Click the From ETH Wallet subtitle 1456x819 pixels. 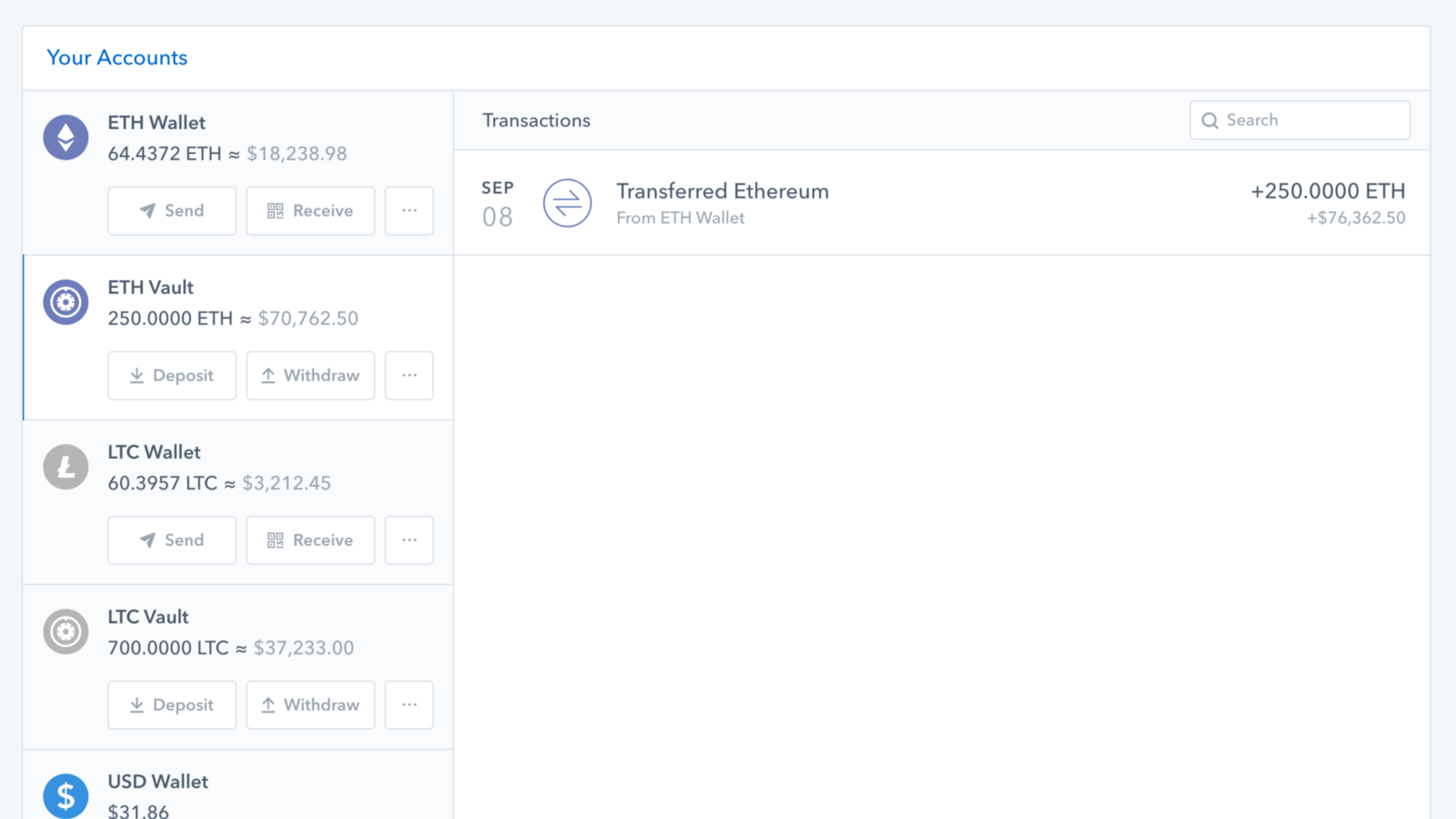681,218
